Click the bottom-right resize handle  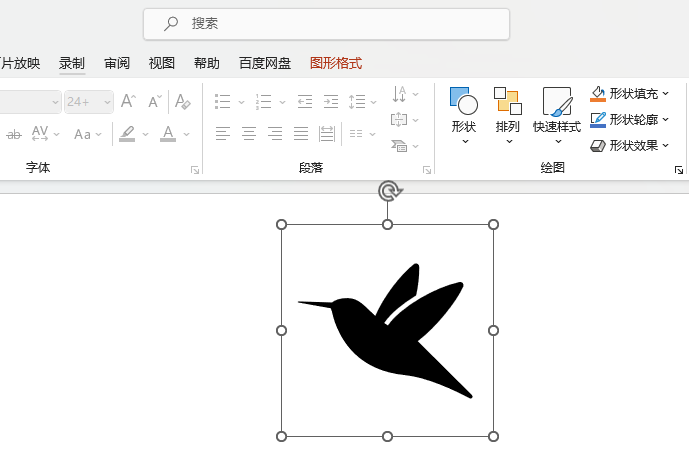point(493,436)
